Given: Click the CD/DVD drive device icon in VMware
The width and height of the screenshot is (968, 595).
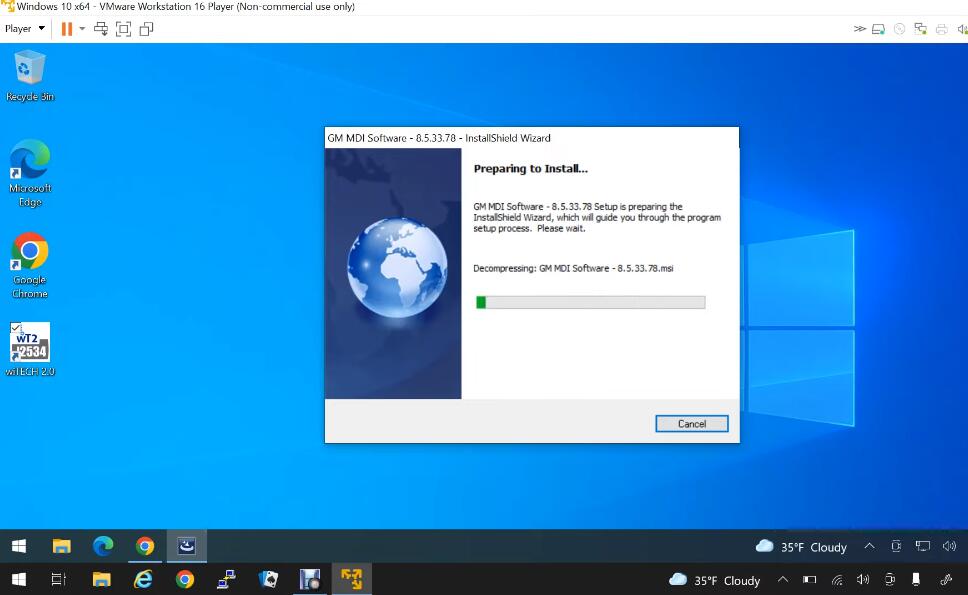Looking at the screenshot, I should click(899, 29).
